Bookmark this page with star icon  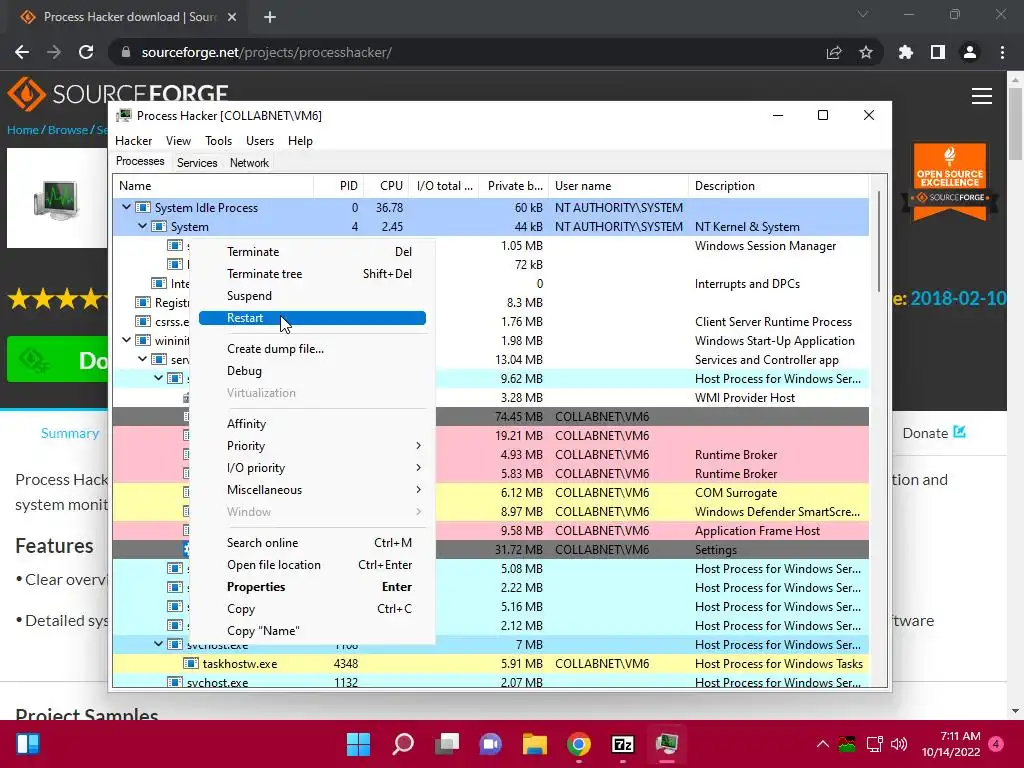click(x=866, y=52)
